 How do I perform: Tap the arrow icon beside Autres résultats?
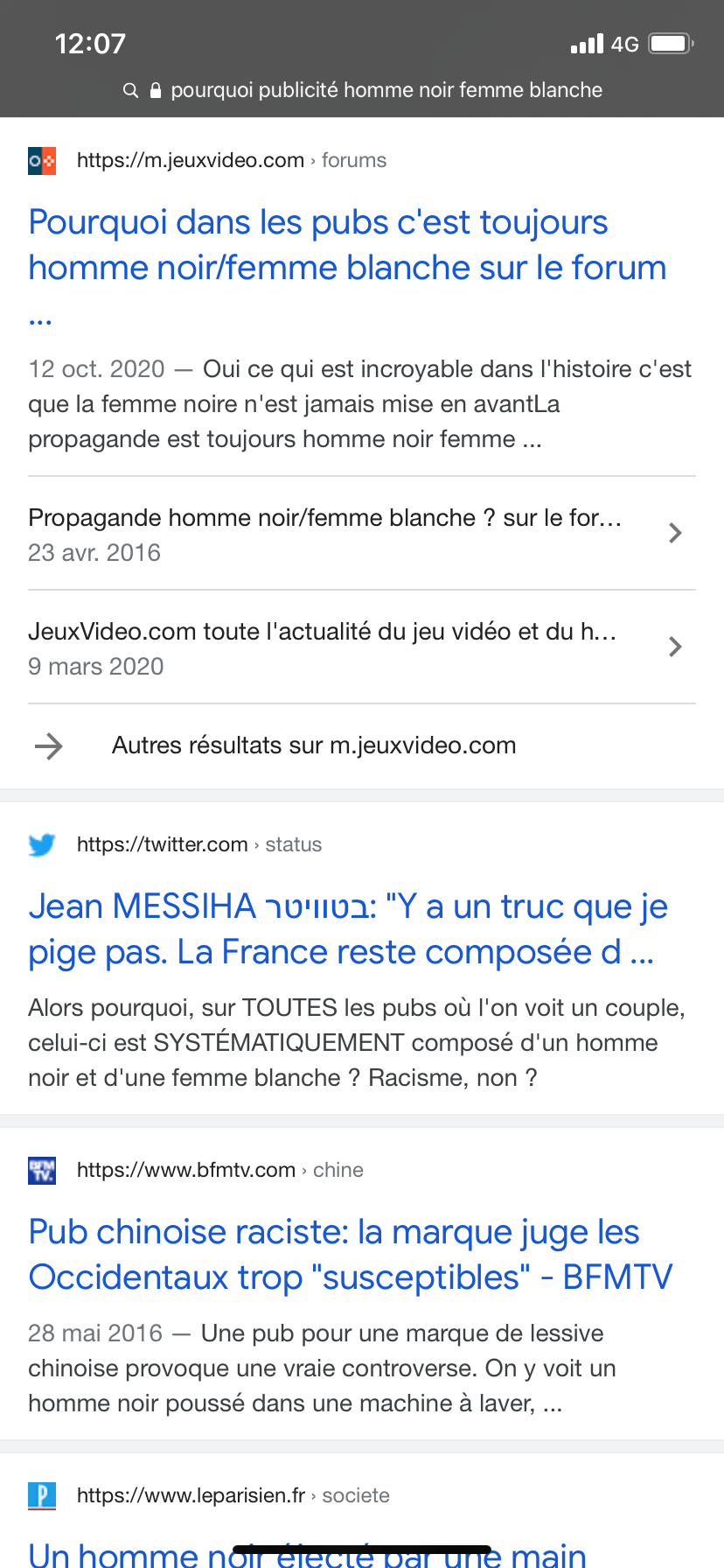click(x=49, y=745)
